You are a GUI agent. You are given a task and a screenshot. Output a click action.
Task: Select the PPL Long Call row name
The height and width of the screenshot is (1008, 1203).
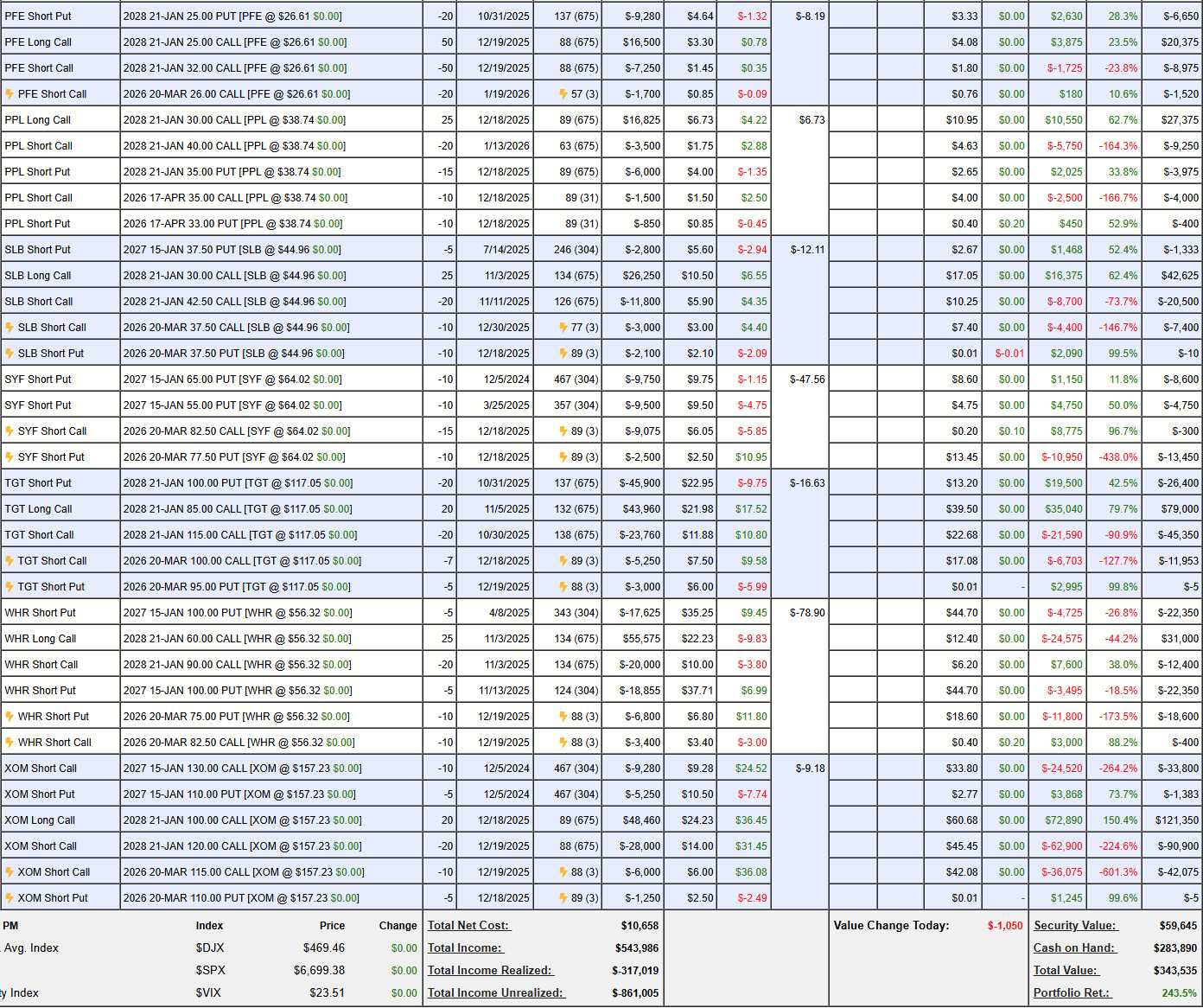38,120
